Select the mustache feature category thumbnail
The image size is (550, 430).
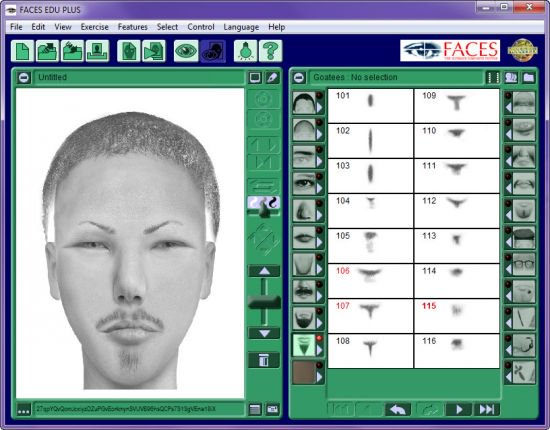304,291
